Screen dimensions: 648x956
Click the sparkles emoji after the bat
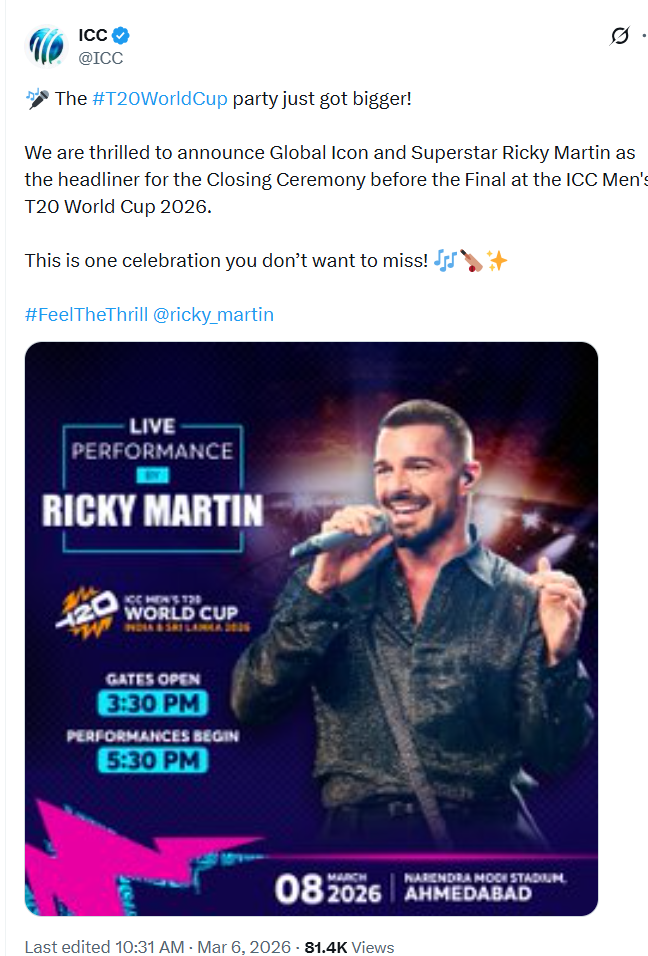click(x=497, y=261)
